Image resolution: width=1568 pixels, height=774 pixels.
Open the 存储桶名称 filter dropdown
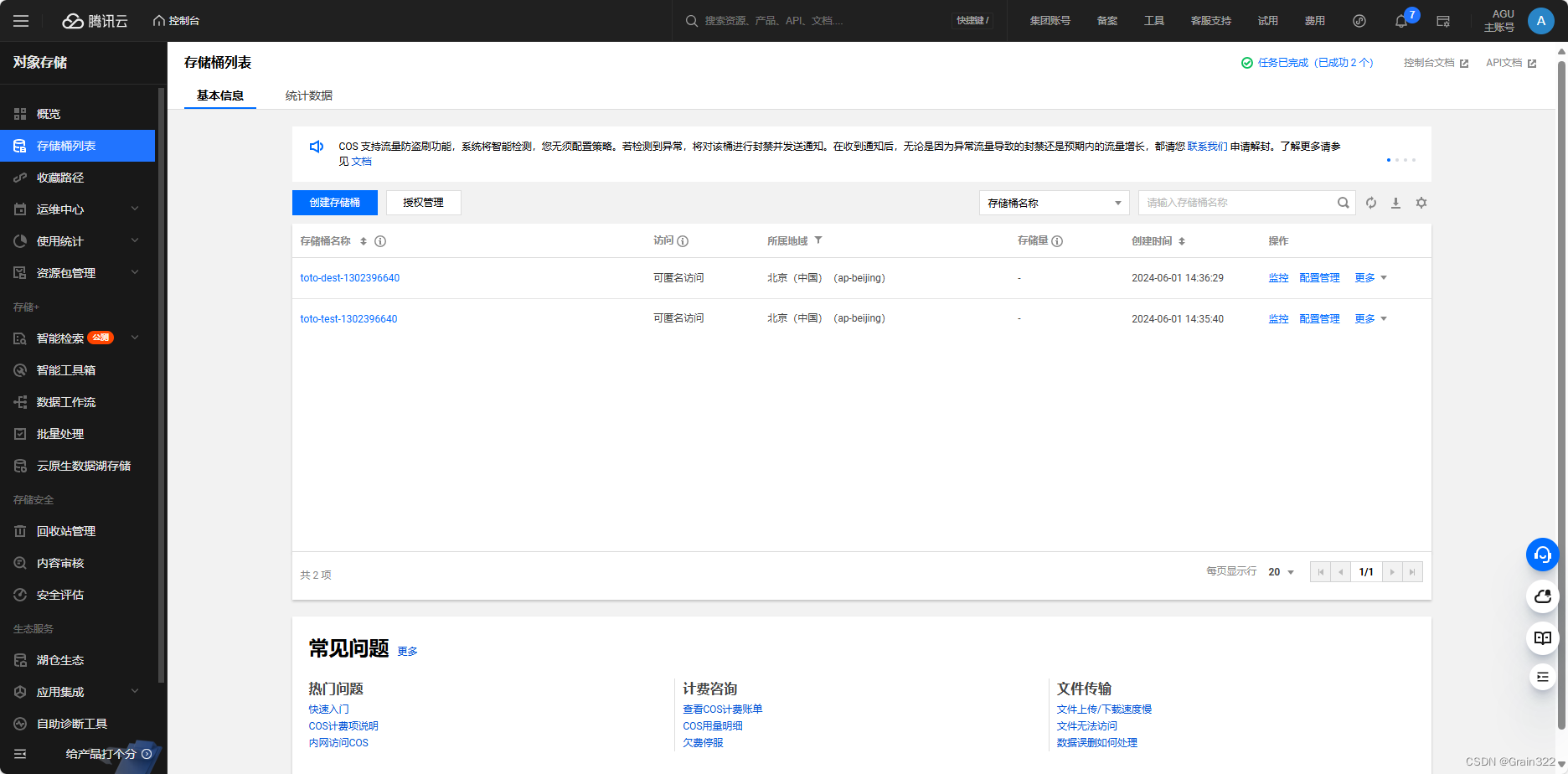tap(1054, 203)
